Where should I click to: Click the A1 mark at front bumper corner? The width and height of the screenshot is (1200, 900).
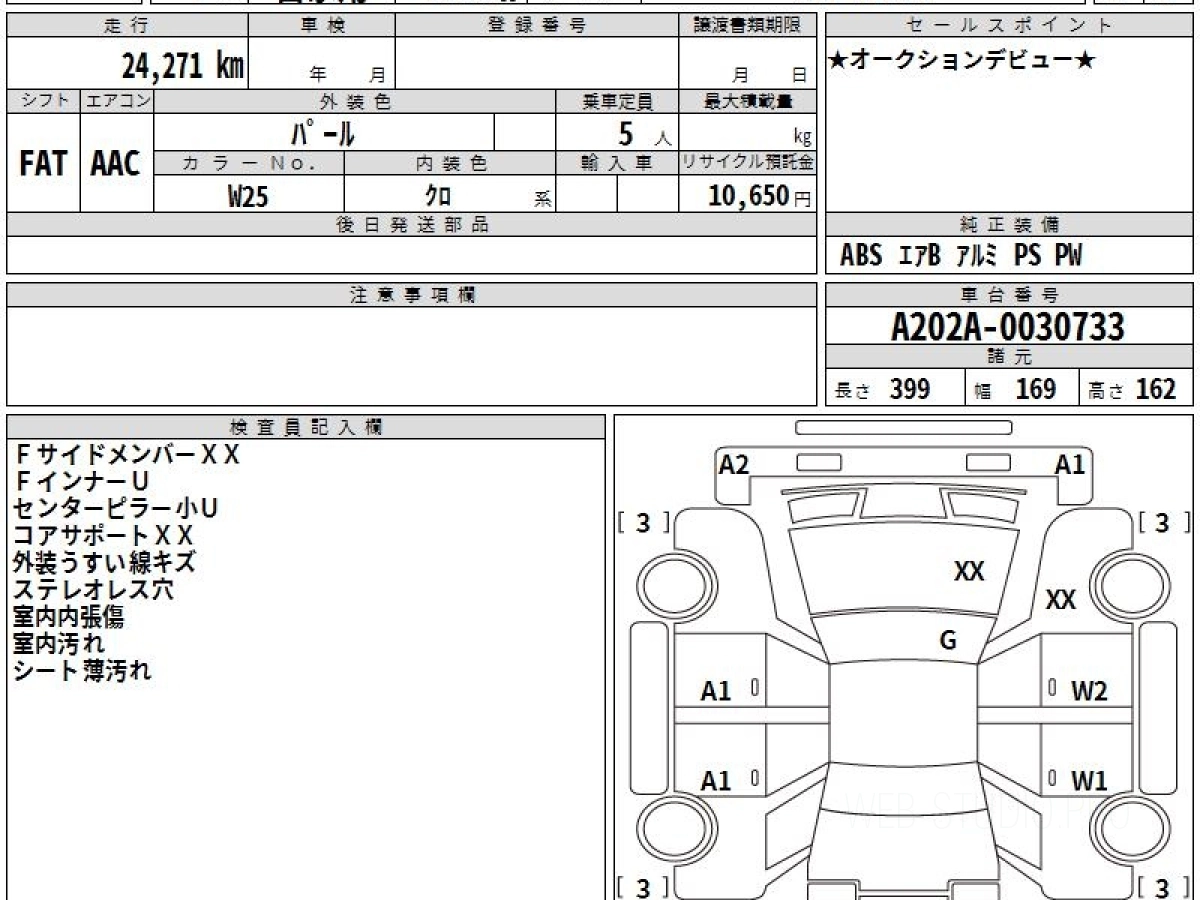[x=1070, y=464]
